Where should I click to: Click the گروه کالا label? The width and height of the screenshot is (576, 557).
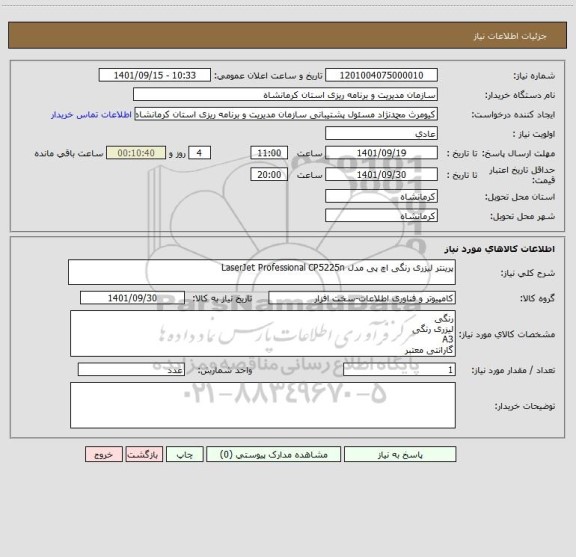(x=537, y=299)
